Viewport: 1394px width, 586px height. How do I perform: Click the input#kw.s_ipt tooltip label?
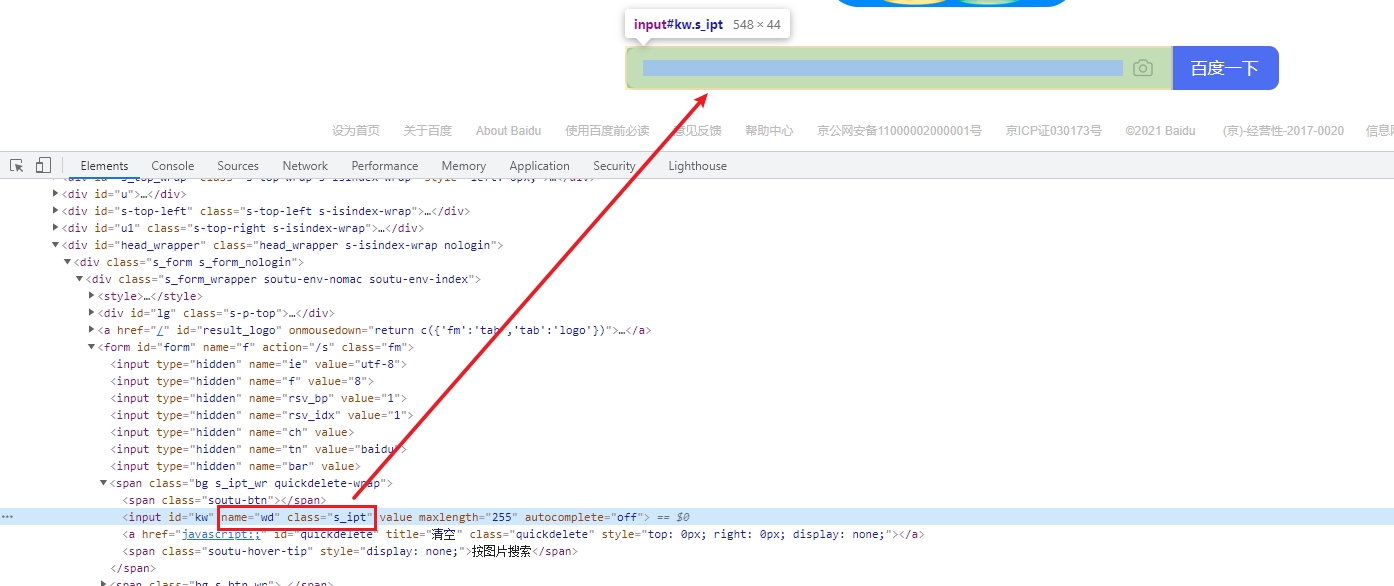tap(678, 24)
